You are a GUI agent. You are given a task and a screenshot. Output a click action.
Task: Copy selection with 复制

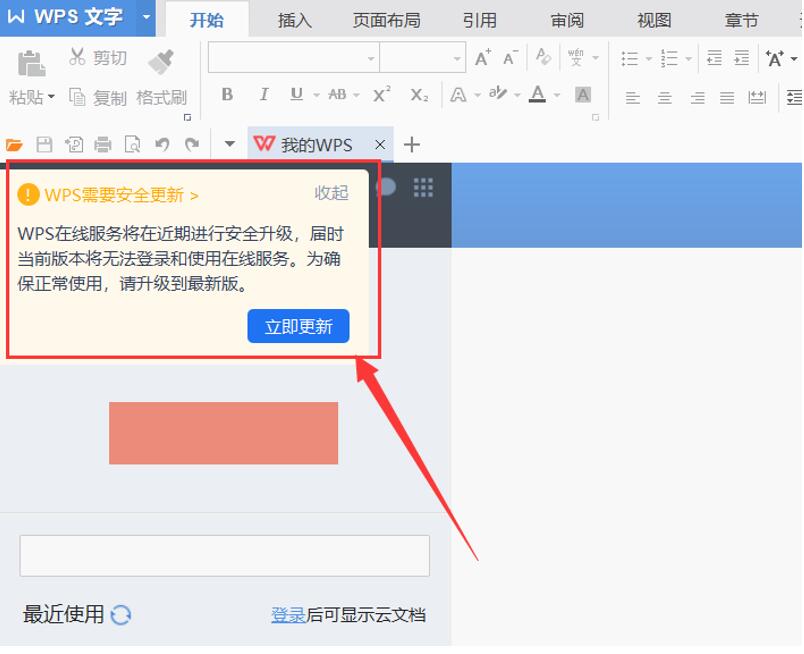pos(97,97)
